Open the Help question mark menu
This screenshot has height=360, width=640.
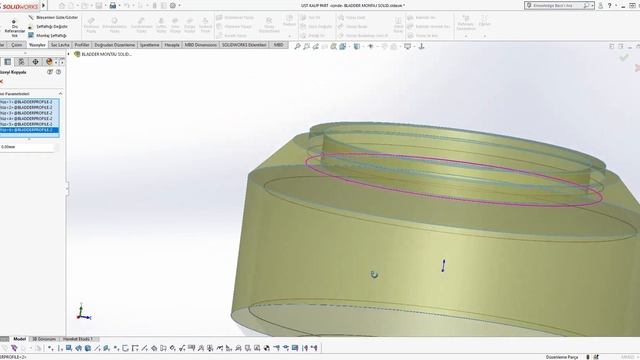pyautogui.click(x=609, y=6)
